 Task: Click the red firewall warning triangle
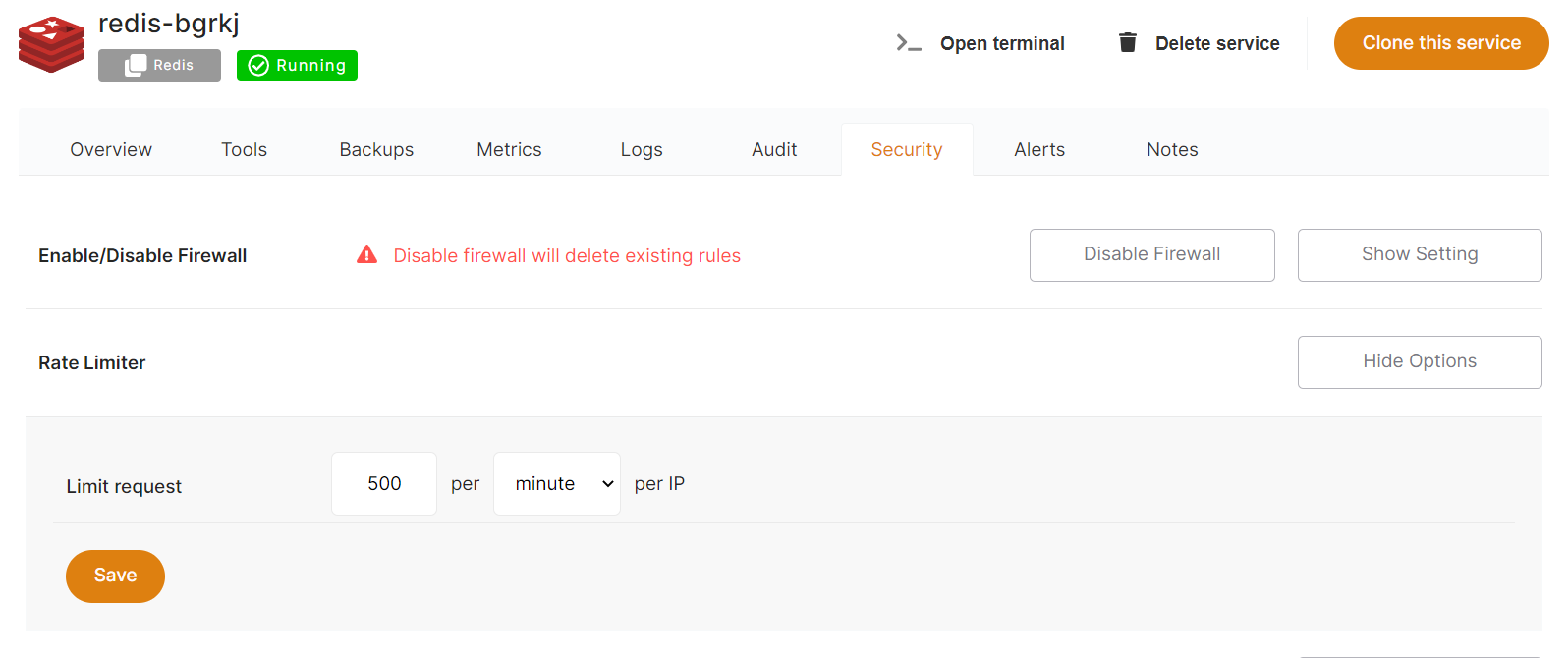pyautogui.click(x=366, y=255)
